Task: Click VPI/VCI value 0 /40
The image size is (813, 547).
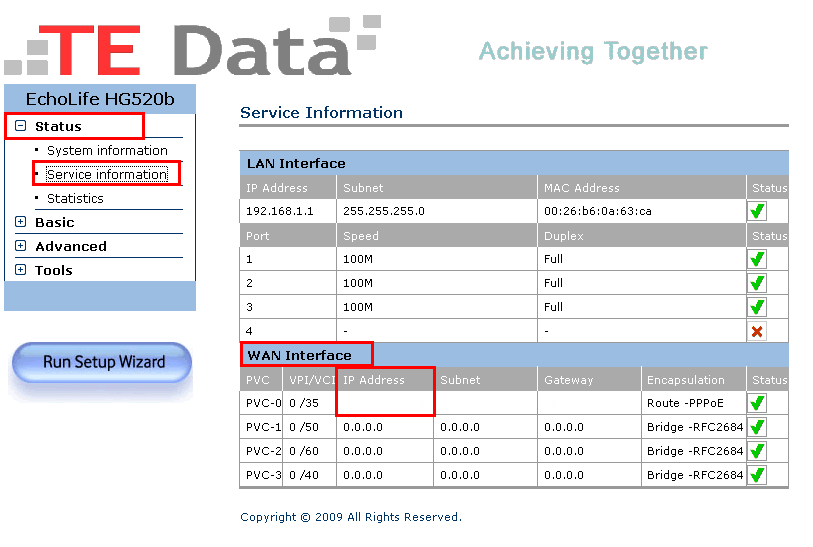Action: (x=304, y=475)
